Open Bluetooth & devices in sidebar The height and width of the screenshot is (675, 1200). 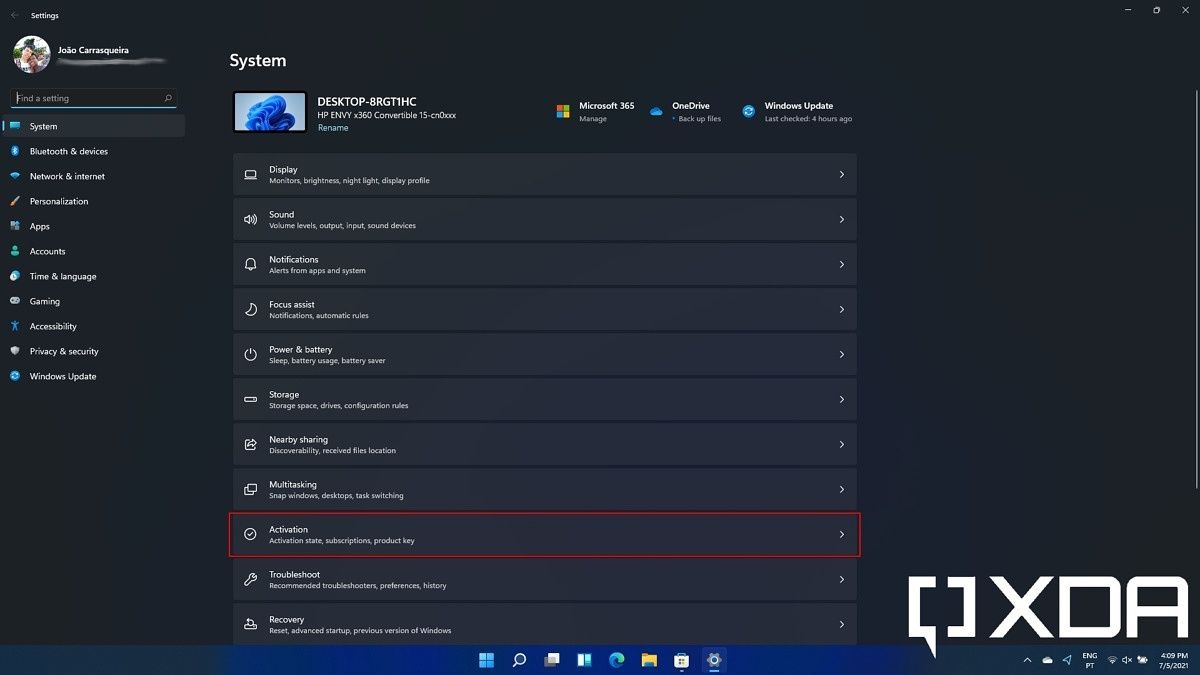point(68,152)
